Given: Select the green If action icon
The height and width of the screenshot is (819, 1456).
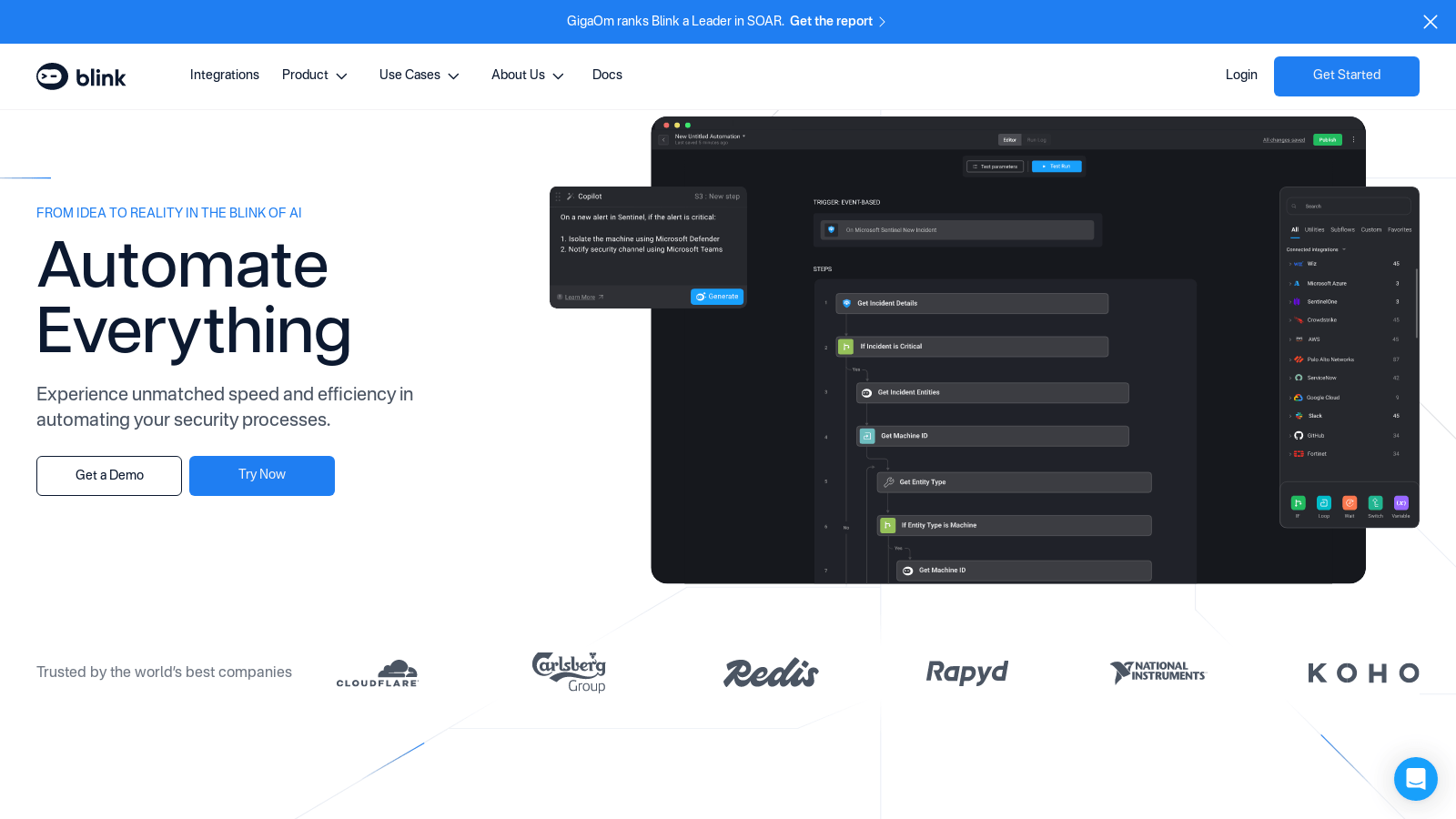Looking at the screenshot, I should click(x=1299, y=503).
